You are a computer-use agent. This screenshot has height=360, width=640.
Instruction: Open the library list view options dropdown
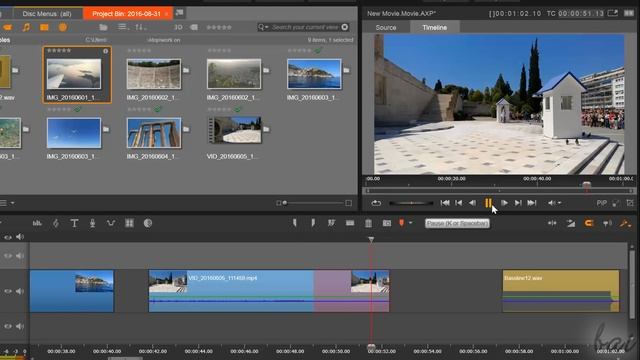pyautogui.click(x=122, y=27)
